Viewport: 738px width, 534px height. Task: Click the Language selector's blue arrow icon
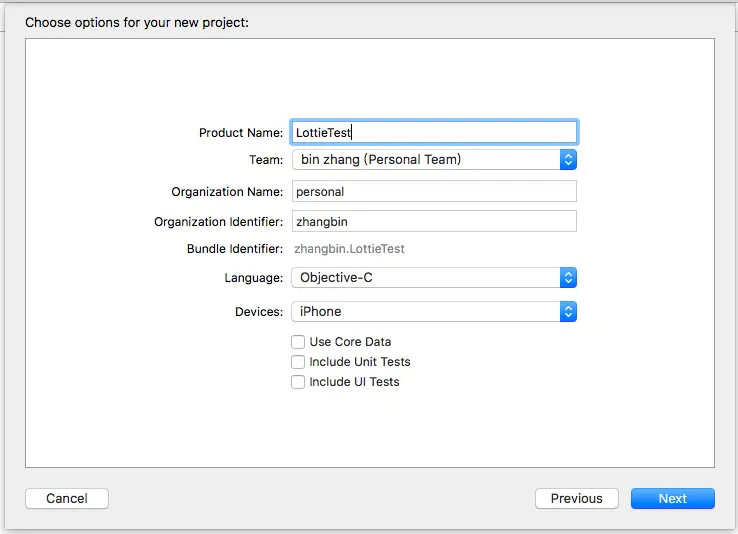tap(568, 278)
